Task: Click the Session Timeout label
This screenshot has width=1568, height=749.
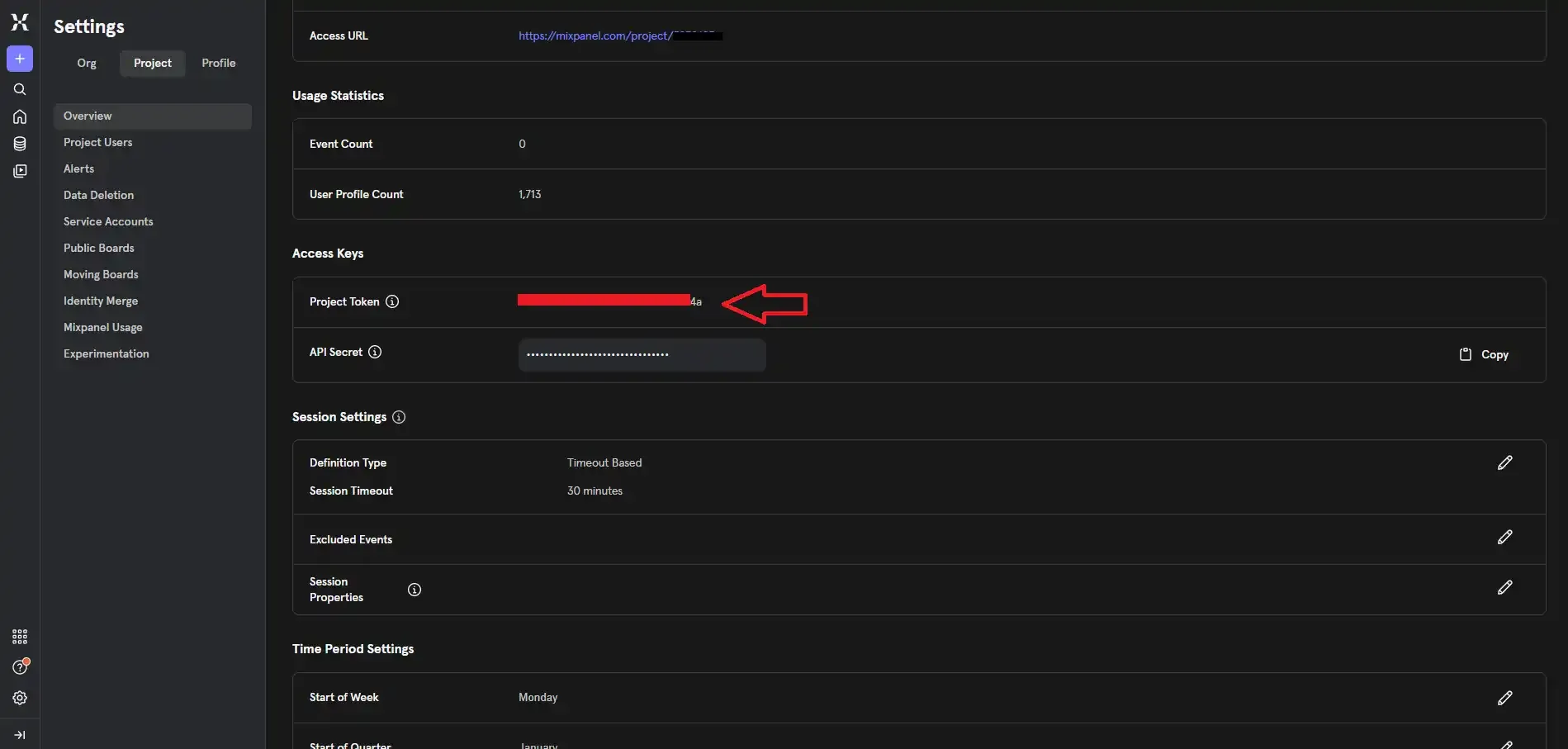Action: coord(351,491)
